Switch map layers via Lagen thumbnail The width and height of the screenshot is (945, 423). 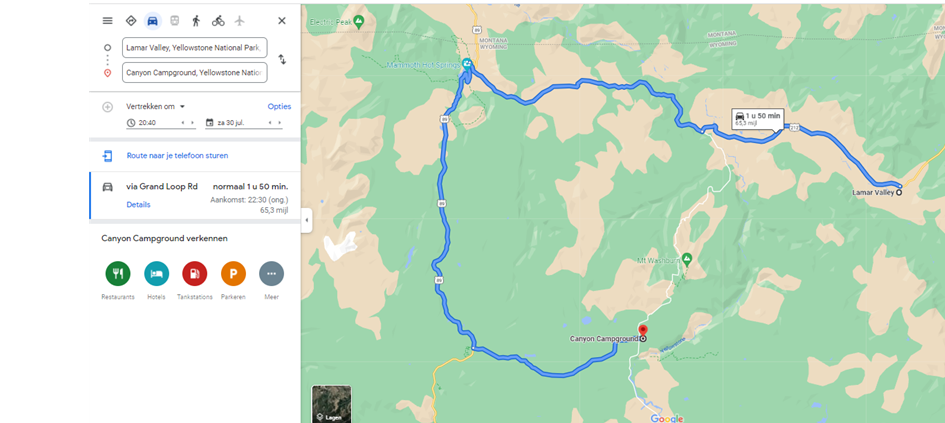[331, 404]
